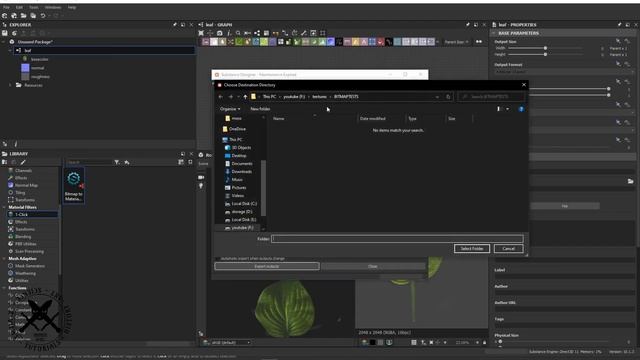Collapse the Material Filters group
The image size is (640, 360).
pyautogui.click(x=4, y=207)
